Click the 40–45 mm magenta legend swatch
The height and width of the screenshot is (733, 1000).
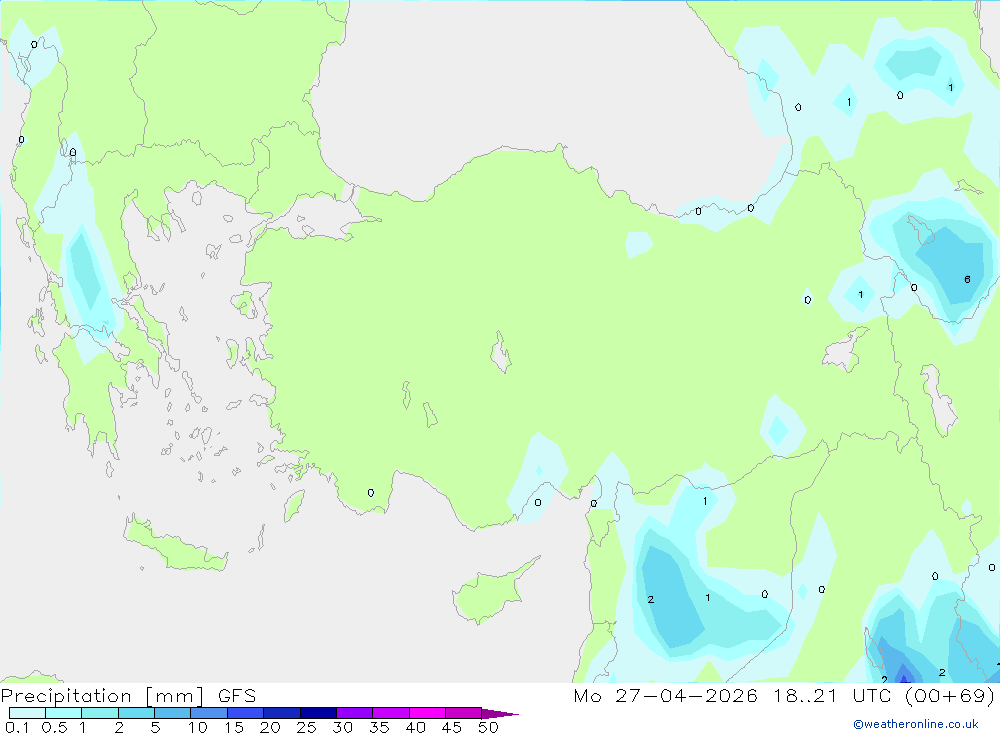(427, 713)
